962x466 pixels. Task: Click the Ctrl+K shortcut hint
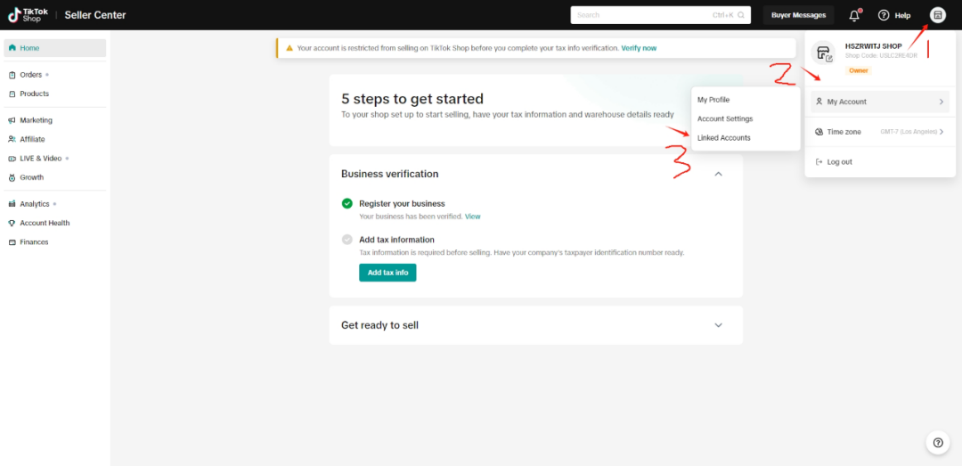click(723, 15)
